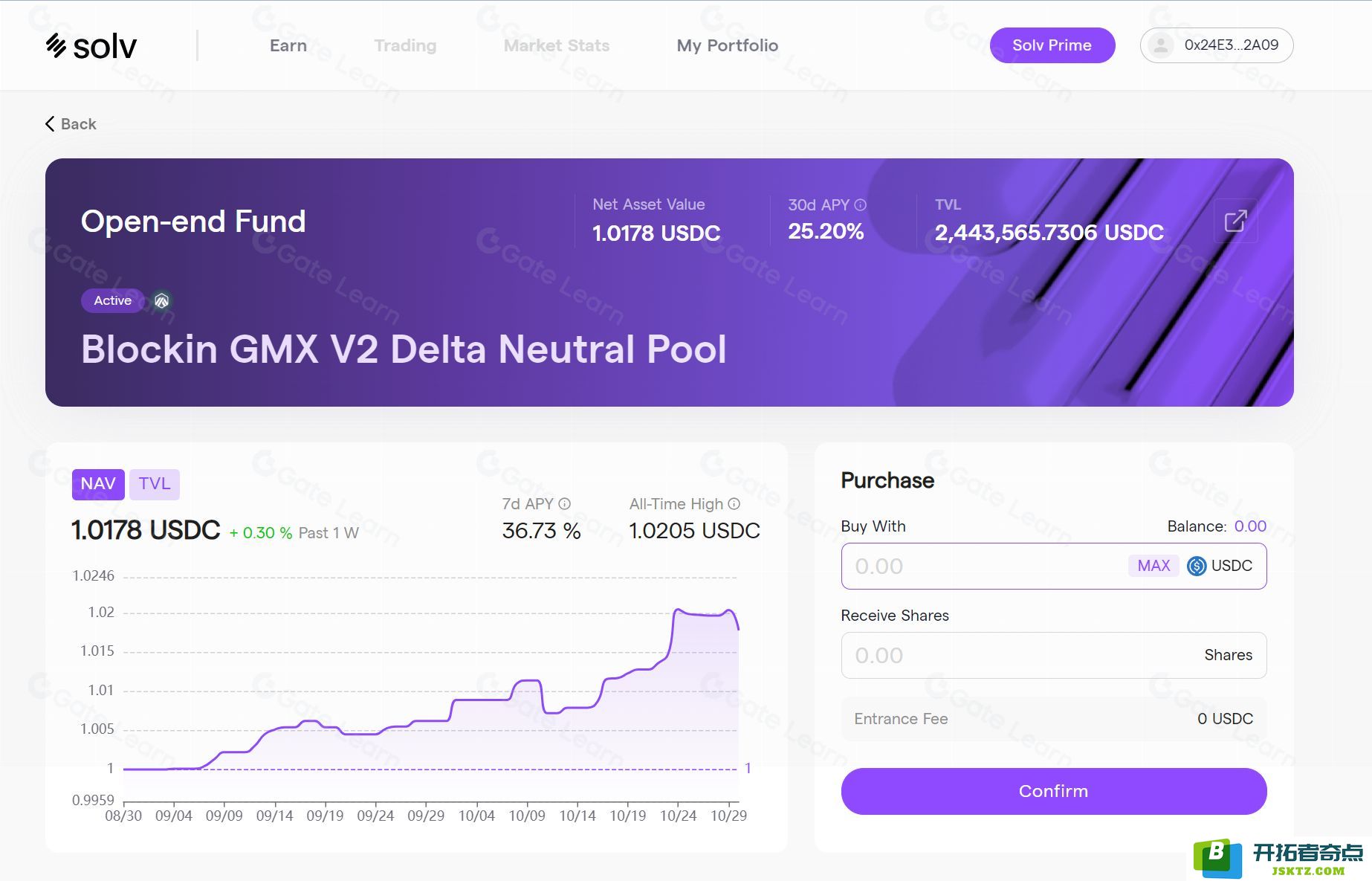
Task: Click MAX to fill balance
Action: [x=1153, y=566]
